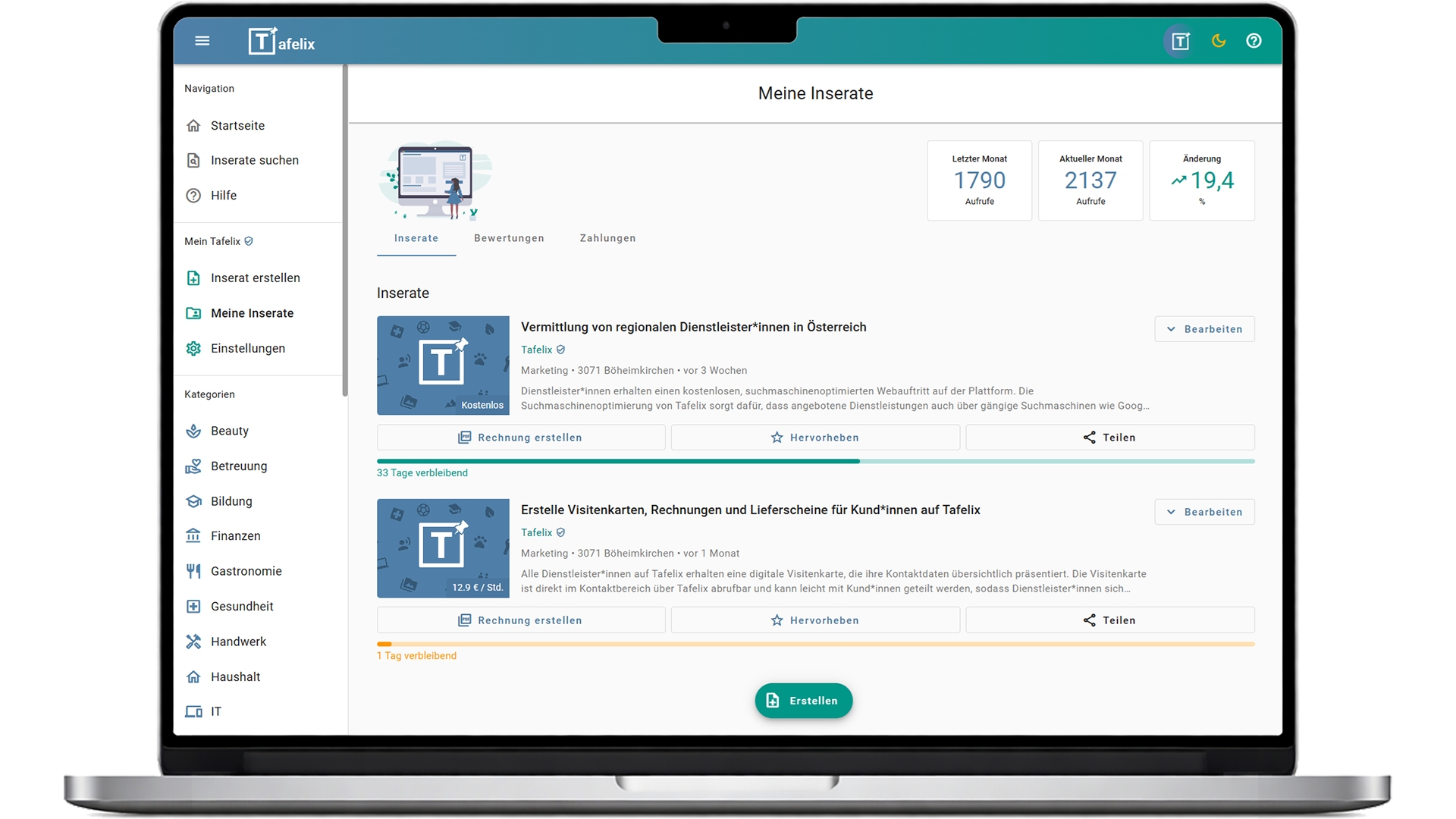Open the hamburger navigation menu
This screenshot has width=1456, height=819.
point(202,41)
